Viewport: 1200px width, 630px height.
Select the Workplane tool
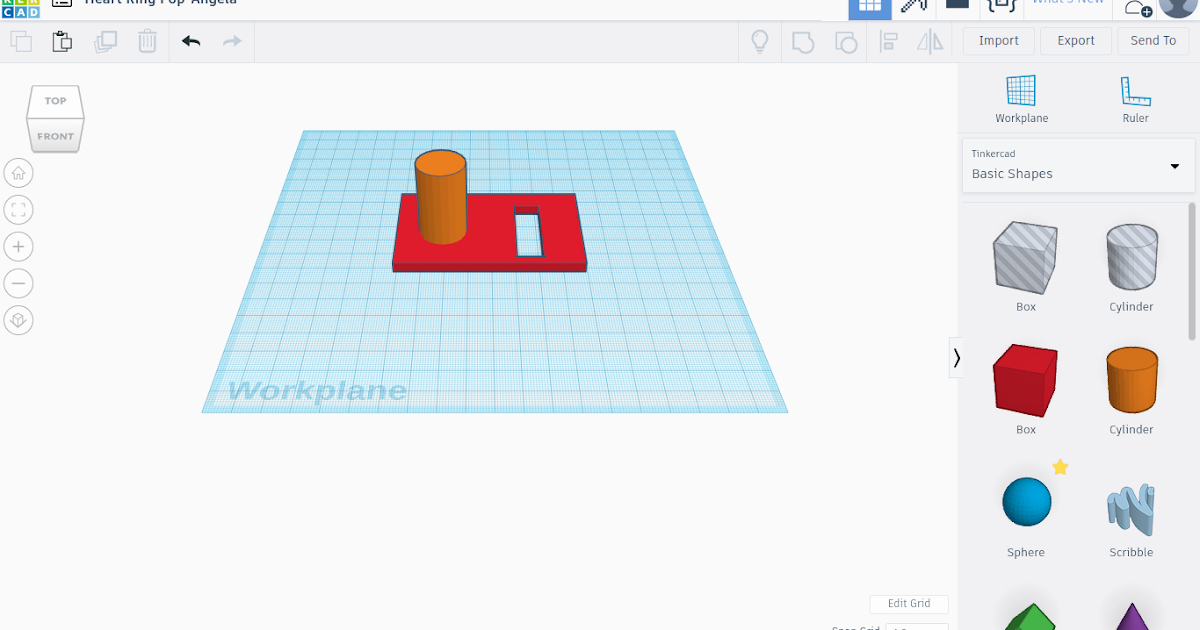[1021, 99]
